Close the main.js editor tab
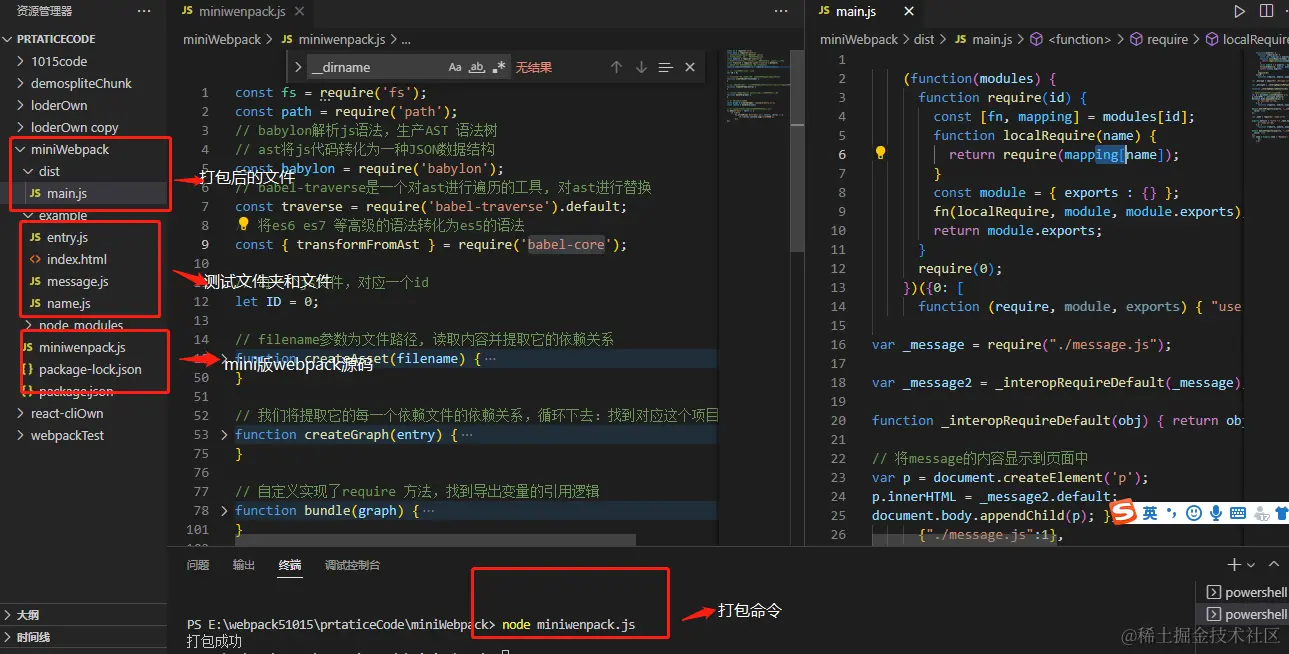The image size is (1289, 654). (909, 11)
